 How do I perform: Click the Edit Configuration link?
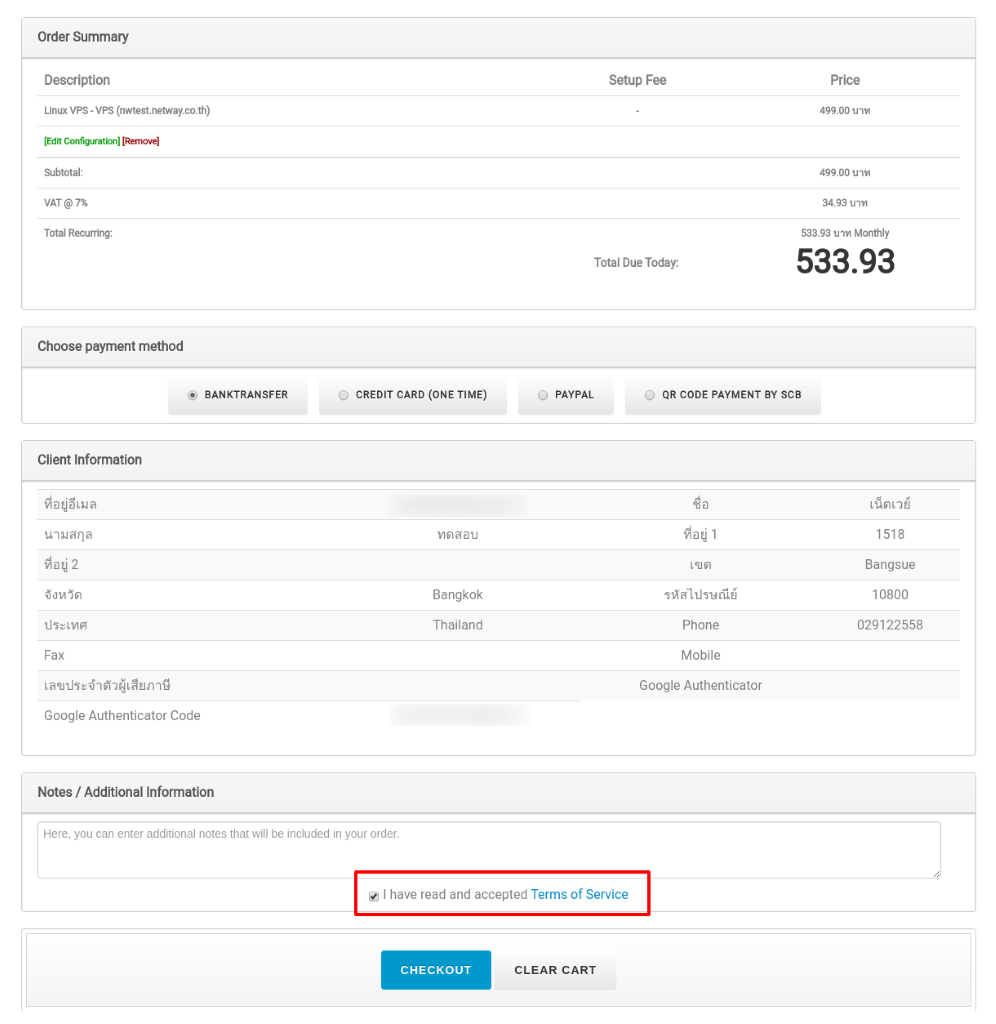click(81, 141)
